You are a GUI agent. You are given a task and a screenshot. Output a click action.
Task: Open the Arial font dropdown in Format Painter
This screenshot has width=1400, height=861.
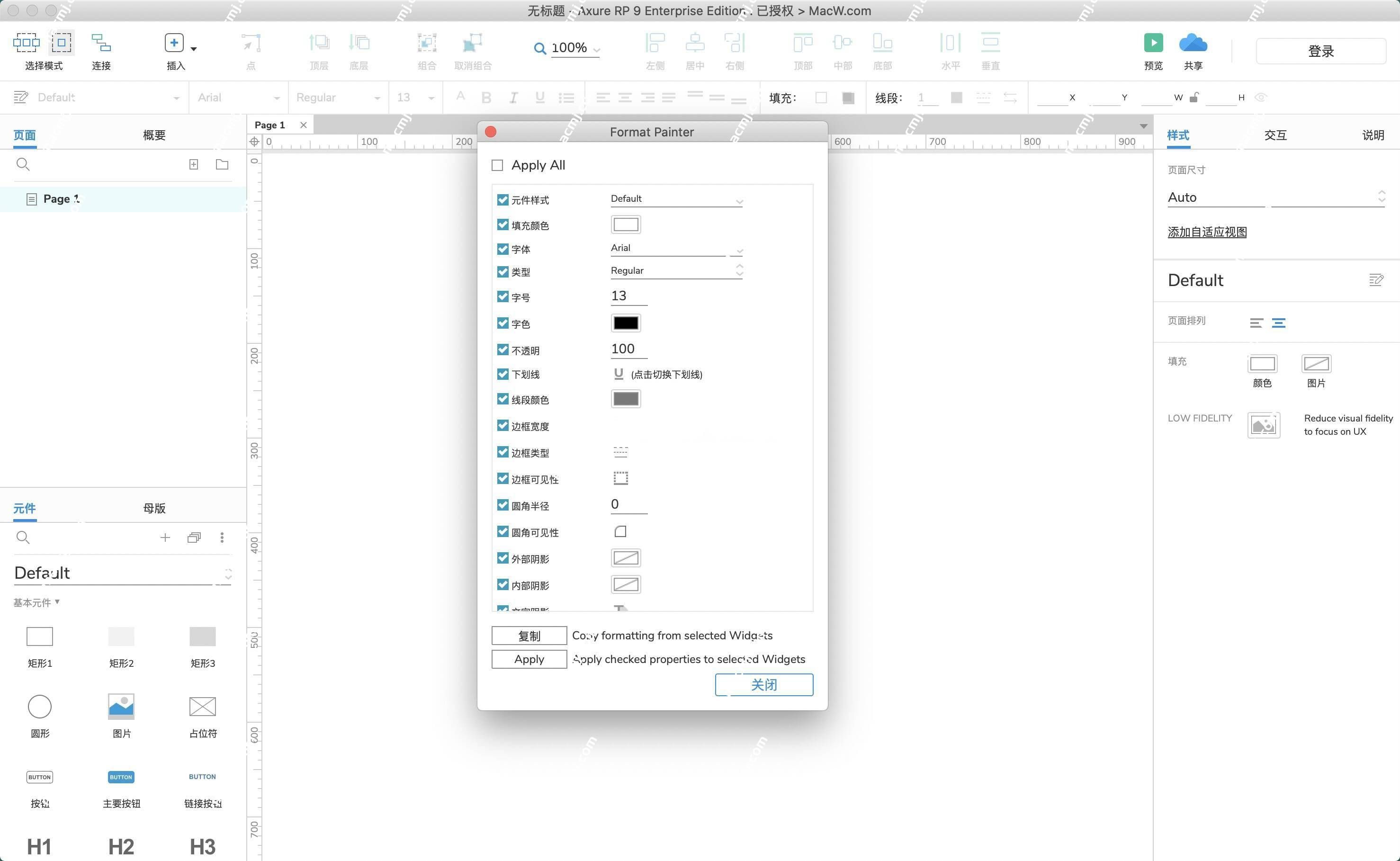[676, 249]
